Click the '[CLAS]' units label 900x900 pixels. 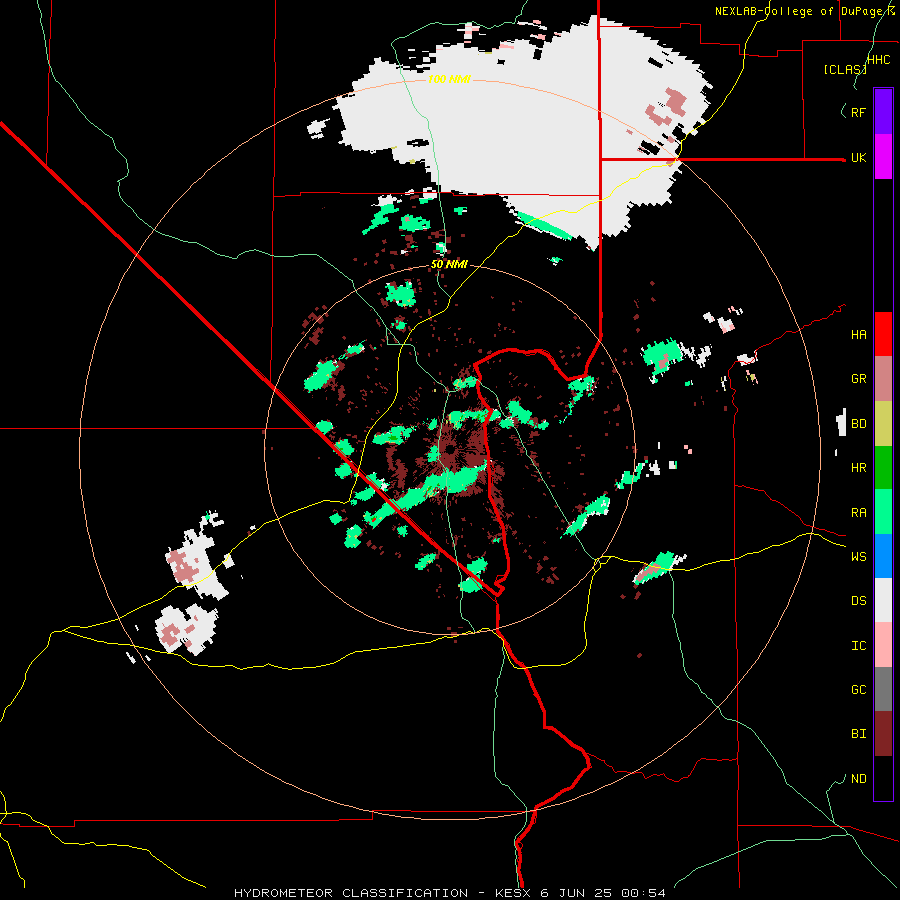[x=845, y=69]
